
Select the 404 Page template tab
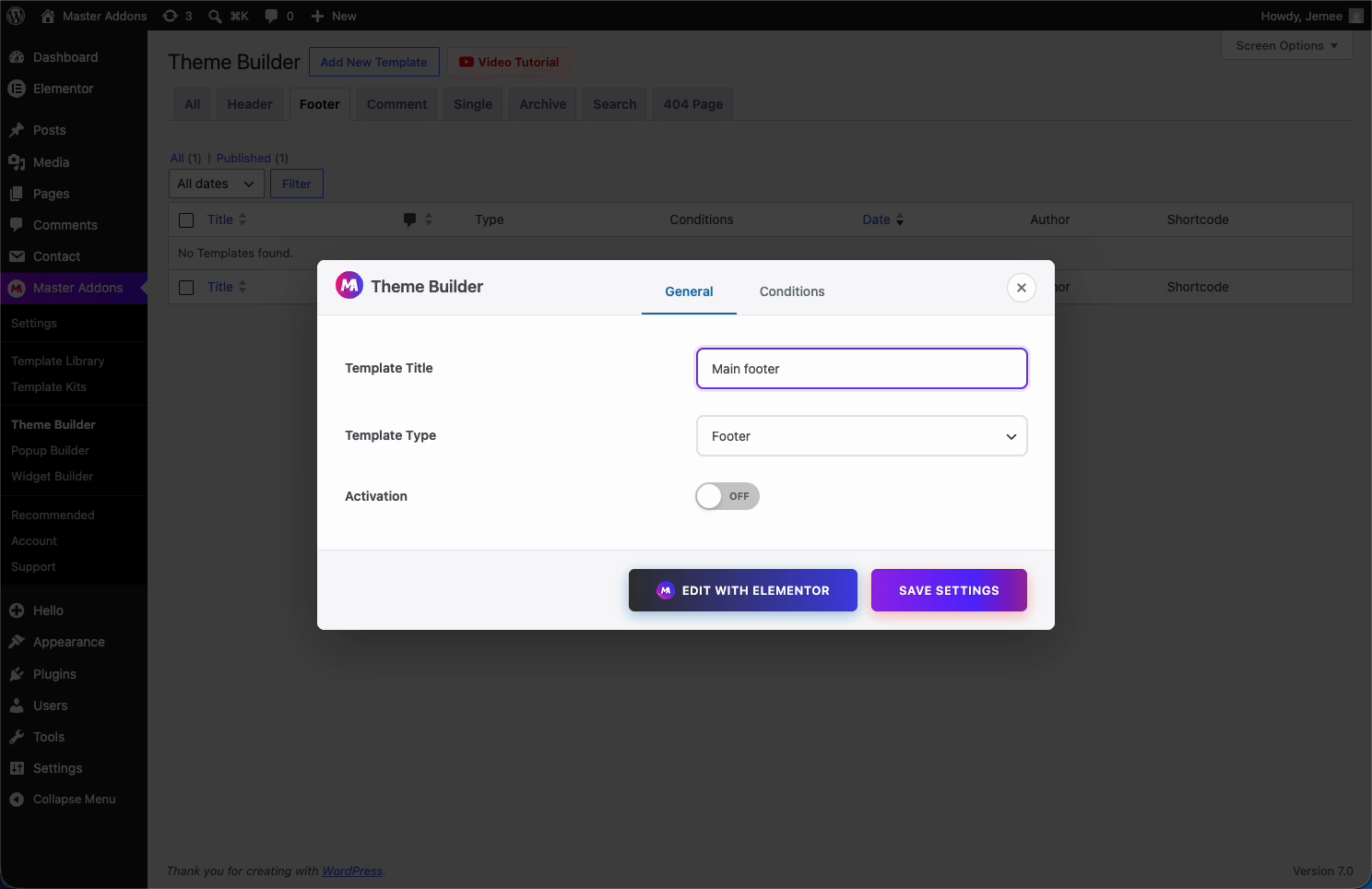coord(693,104)
